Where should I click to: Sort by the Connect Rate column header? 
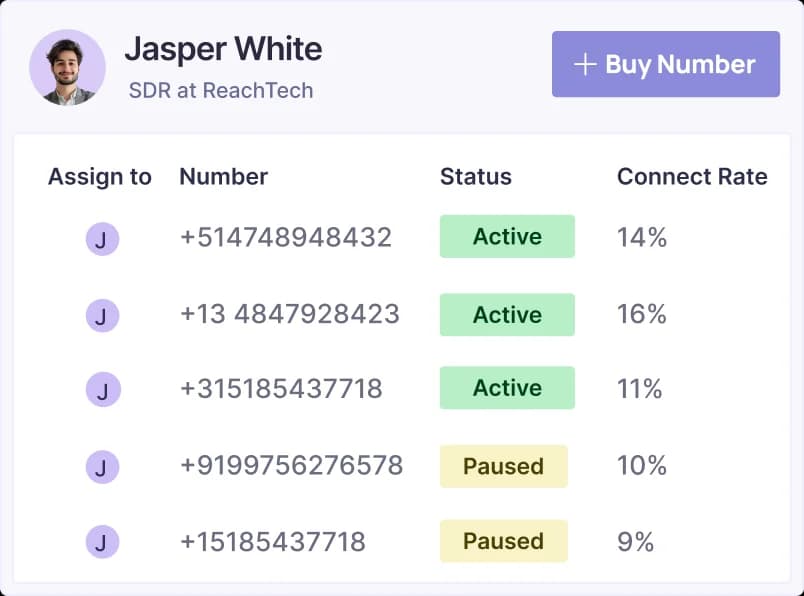point(692,177)
